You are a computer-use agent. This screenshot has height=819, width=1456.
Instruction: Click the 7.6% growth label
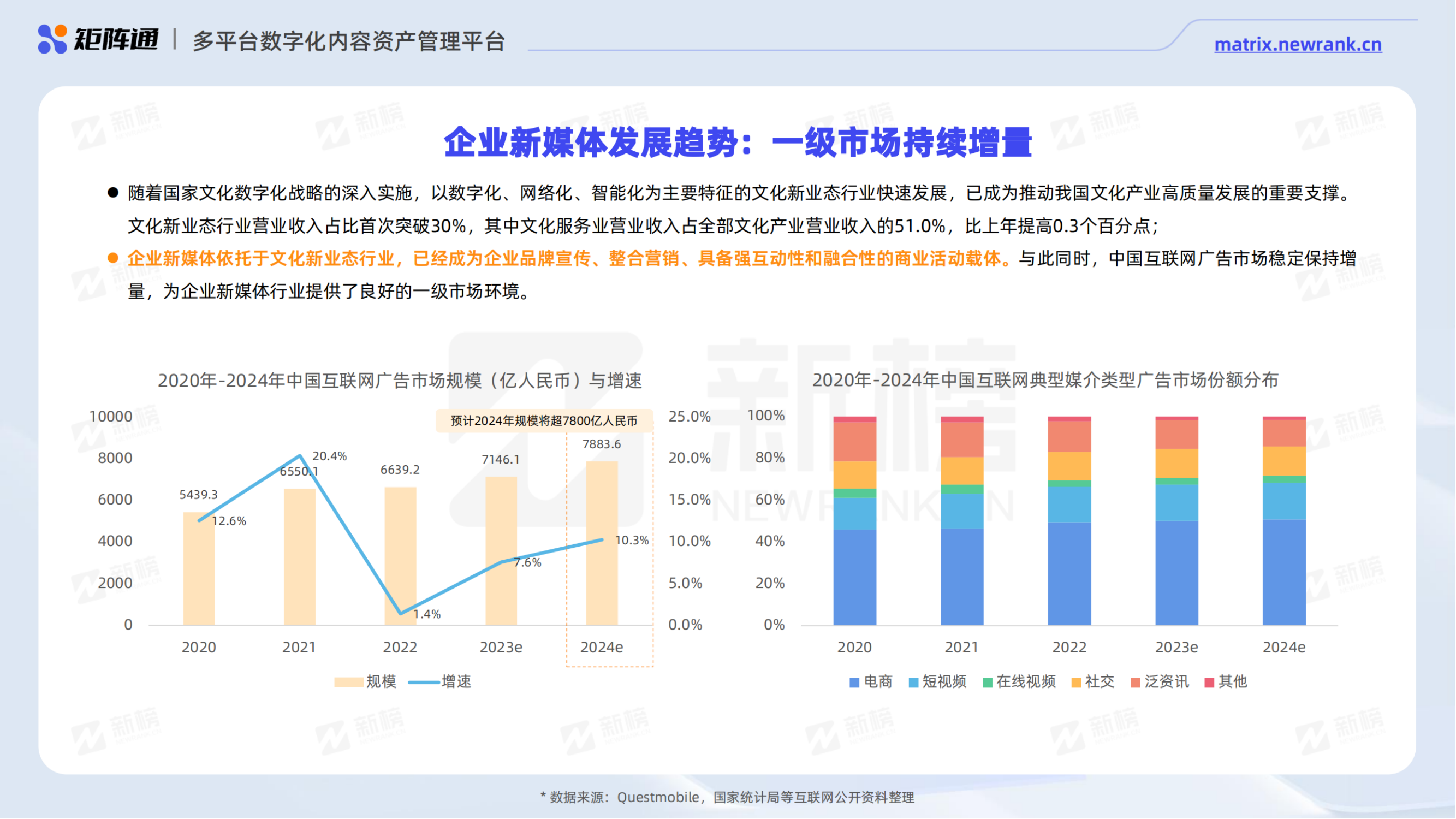527,562
